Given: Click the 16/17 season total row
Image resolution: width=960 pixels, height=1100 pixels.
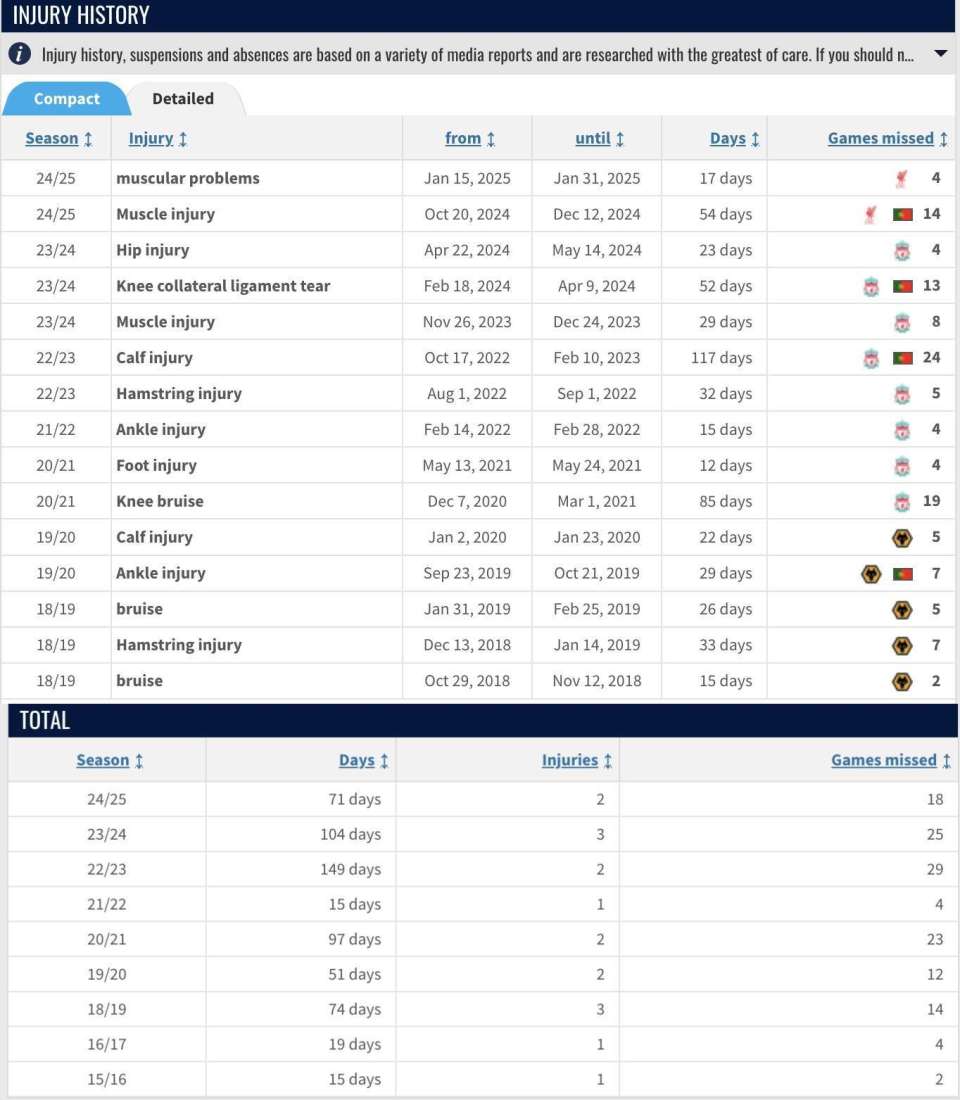Looking at the screenshot, I should click(x=482, y=1045).
